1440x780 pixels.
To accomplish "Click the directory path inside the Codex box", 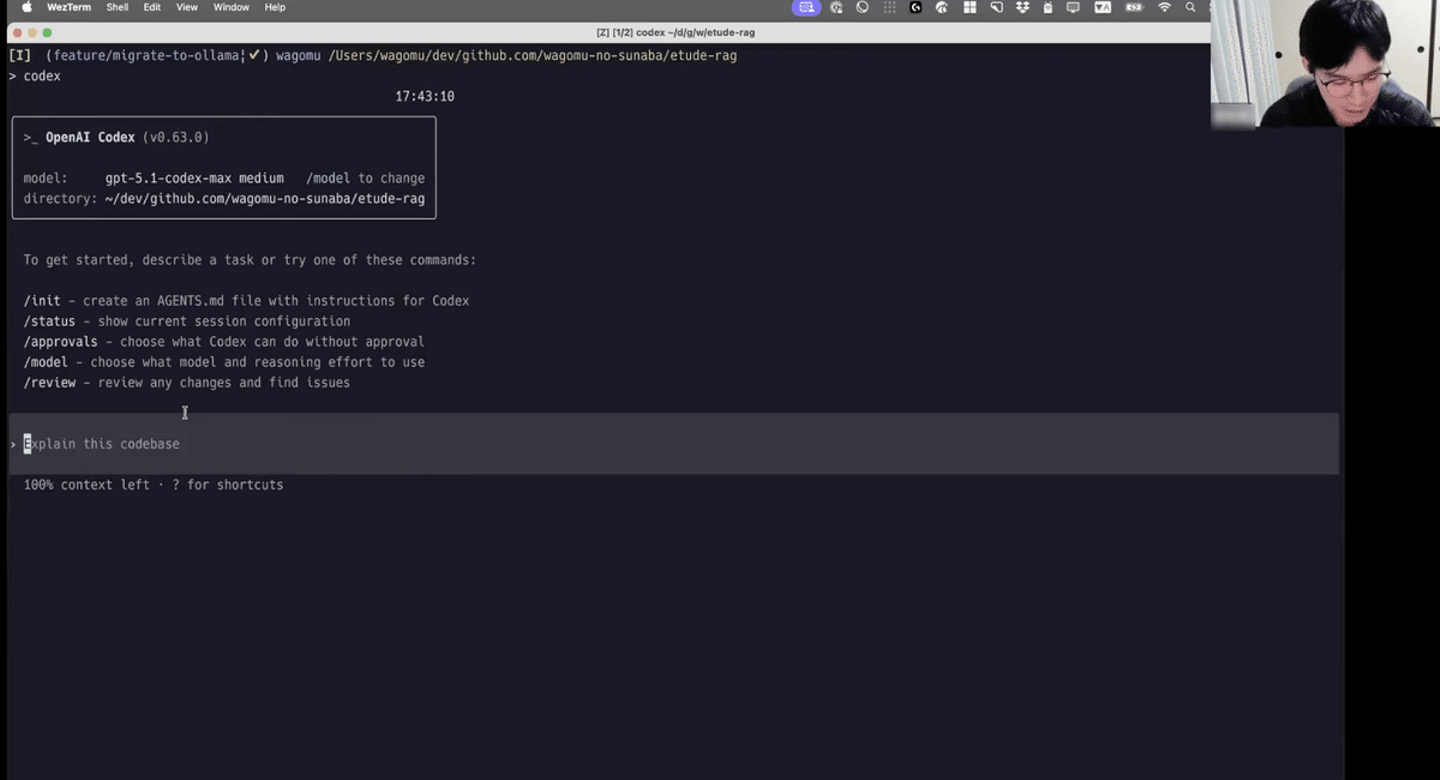I will point(265,199).
